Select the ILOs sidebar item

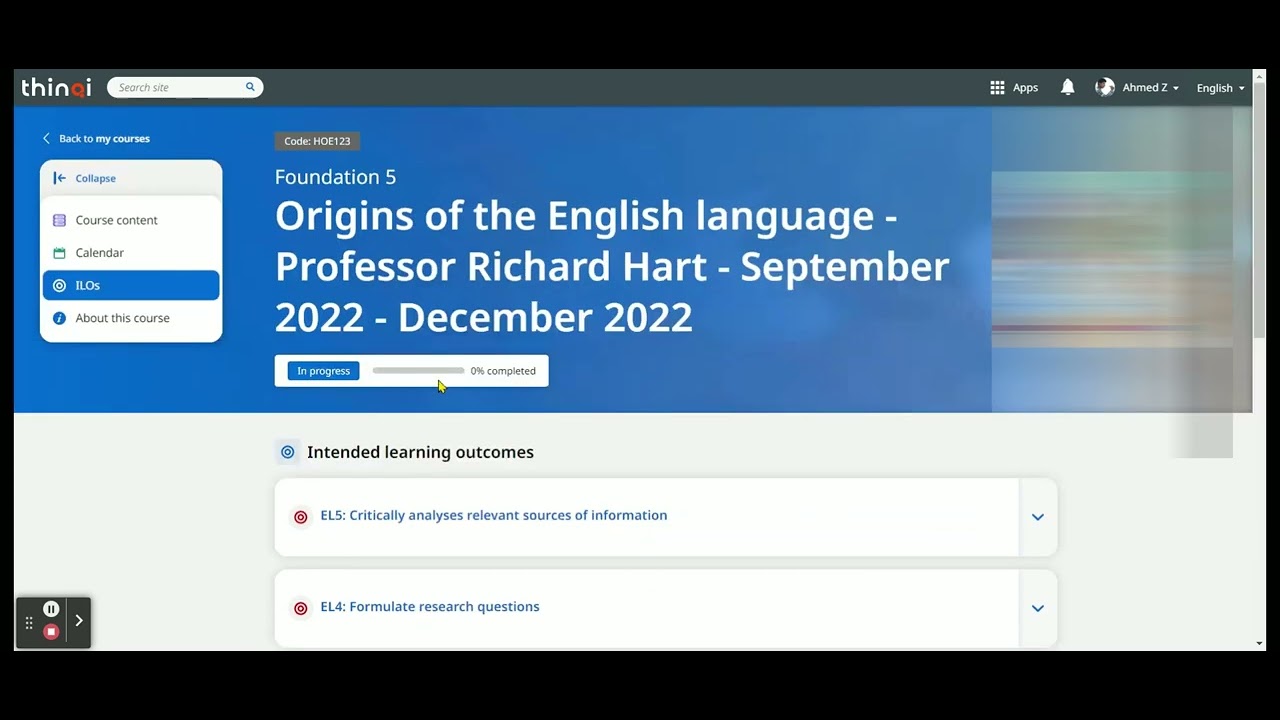click(131, 285)
